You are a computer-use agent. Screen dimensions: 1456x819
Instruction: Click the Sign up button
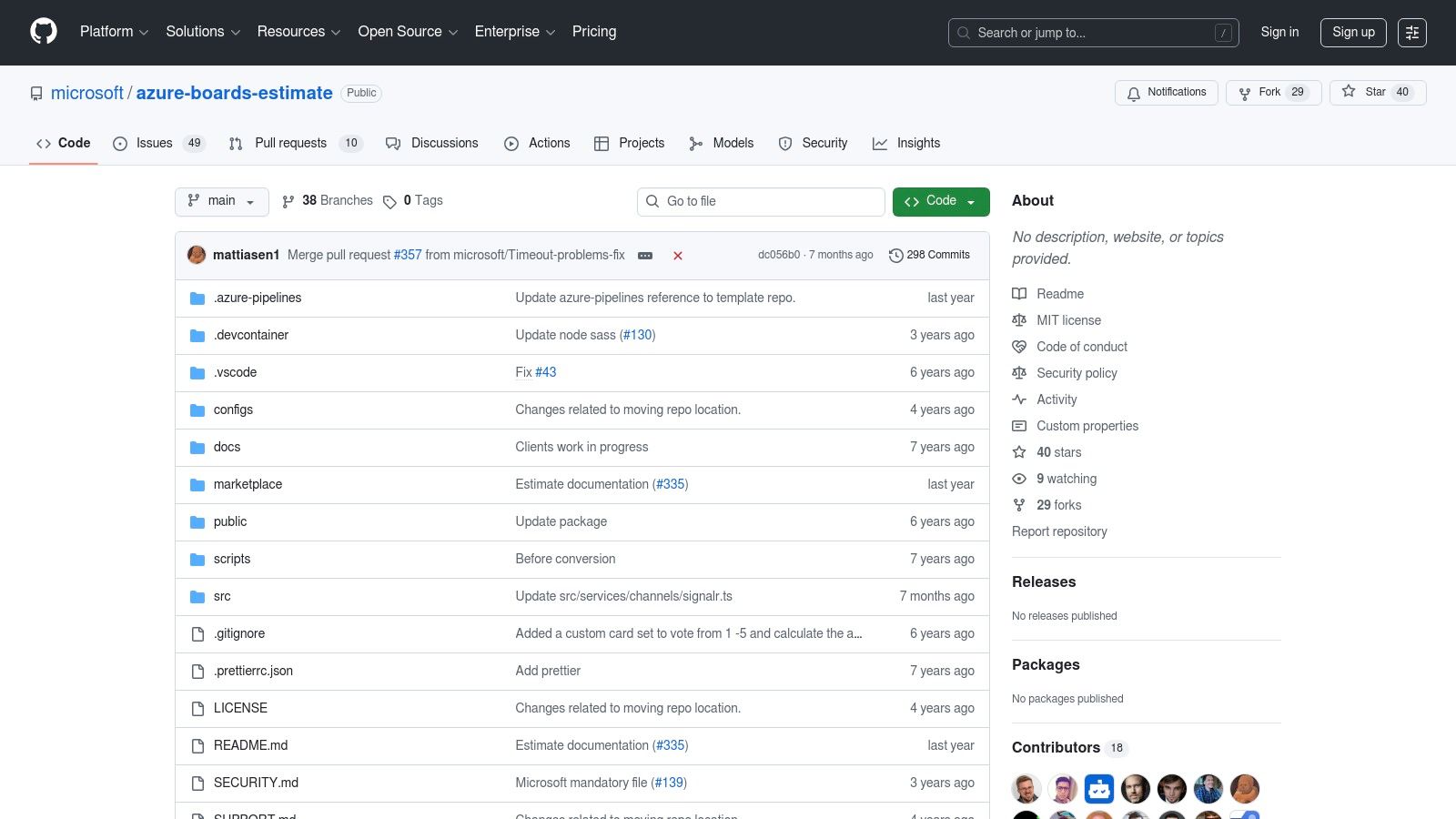point(1352,33)
